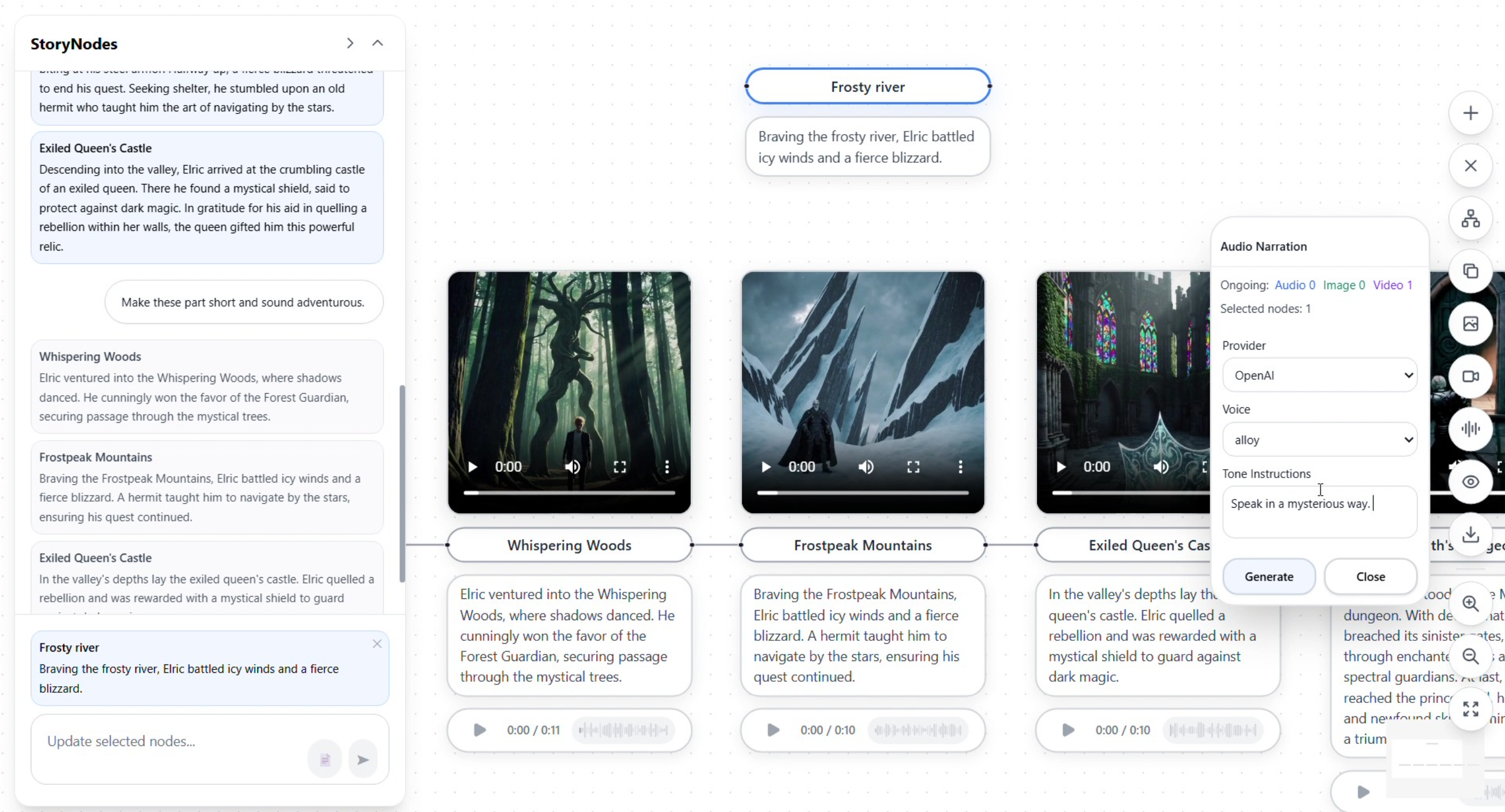Select the Frostpeak Mountains entry in the sidebar
Viewport: 1505px width, 812px height.
pos(207,487)
